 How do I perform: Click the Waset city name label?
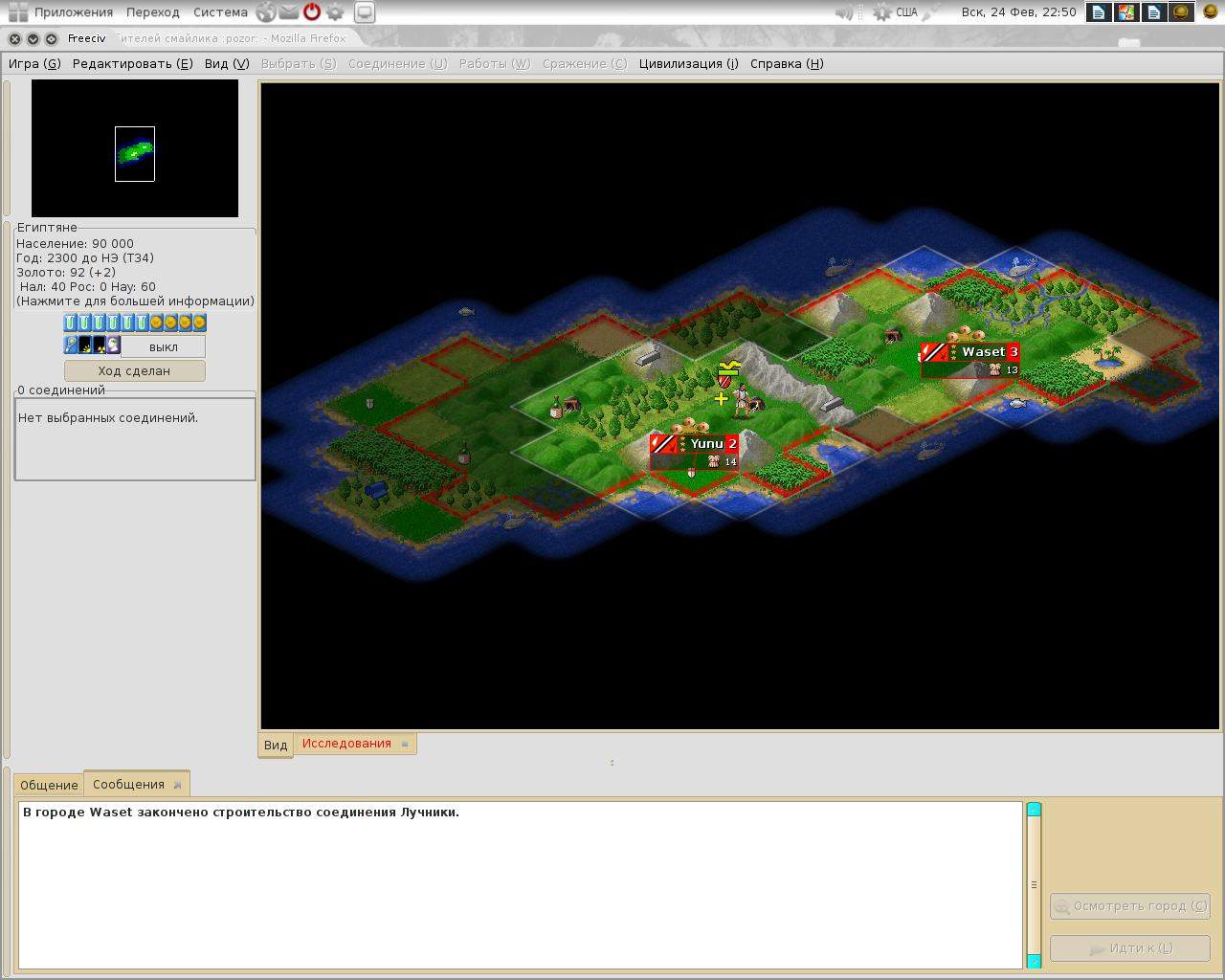click(x=984, y=352)
